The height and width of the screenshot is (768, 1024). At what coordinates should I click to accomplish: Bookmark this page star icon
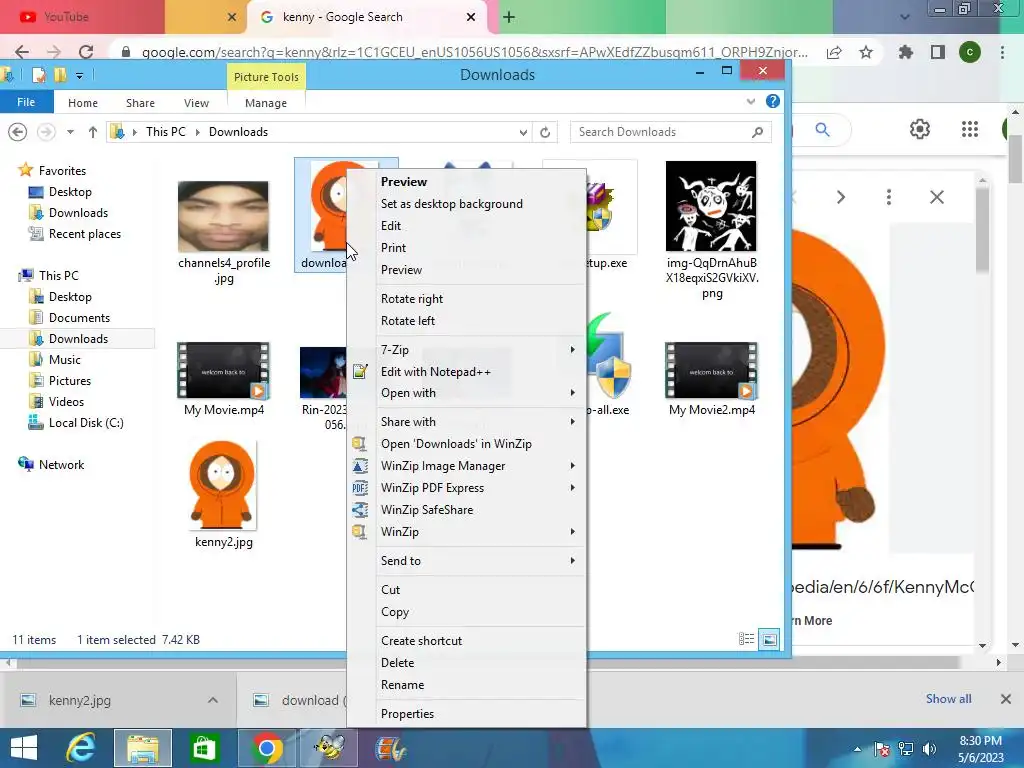click(x=866, y=52)
